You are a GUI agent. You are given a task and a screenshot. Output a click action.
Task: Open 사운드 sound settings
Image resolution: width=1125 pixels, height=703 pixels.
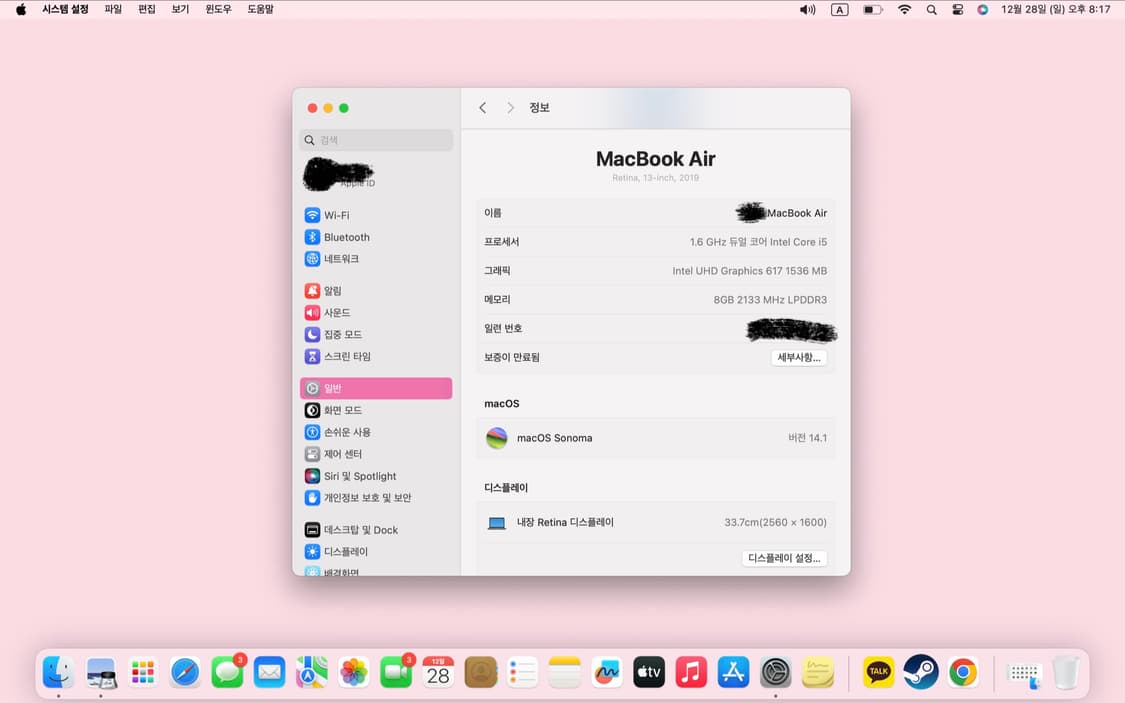click(336, 313)
